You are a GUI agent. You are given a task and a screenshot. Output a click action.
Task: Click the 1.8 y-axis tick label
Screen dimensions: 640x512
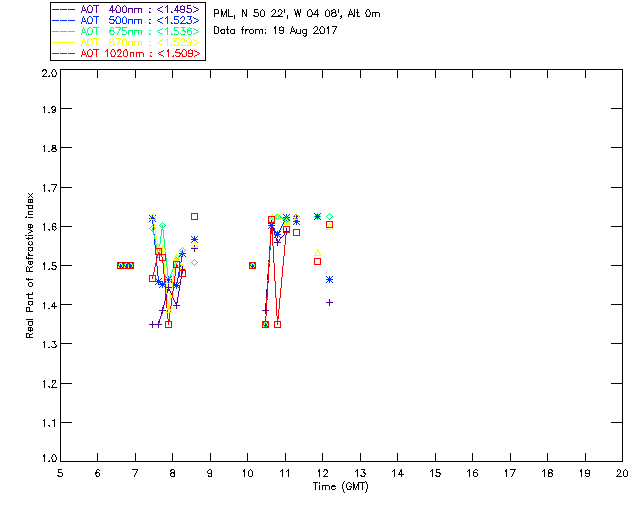pos(49,148)
